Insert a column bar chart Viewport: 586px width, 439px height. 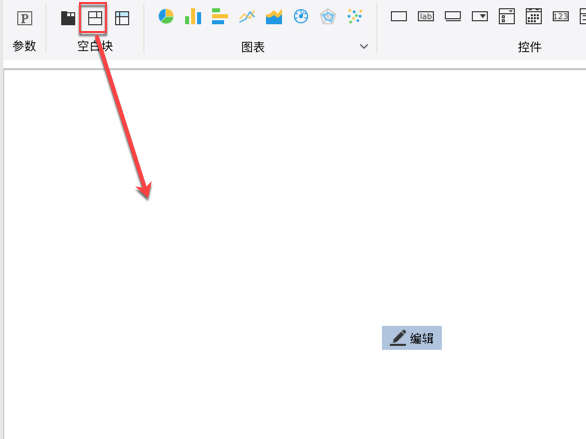(x=193, y=16)
